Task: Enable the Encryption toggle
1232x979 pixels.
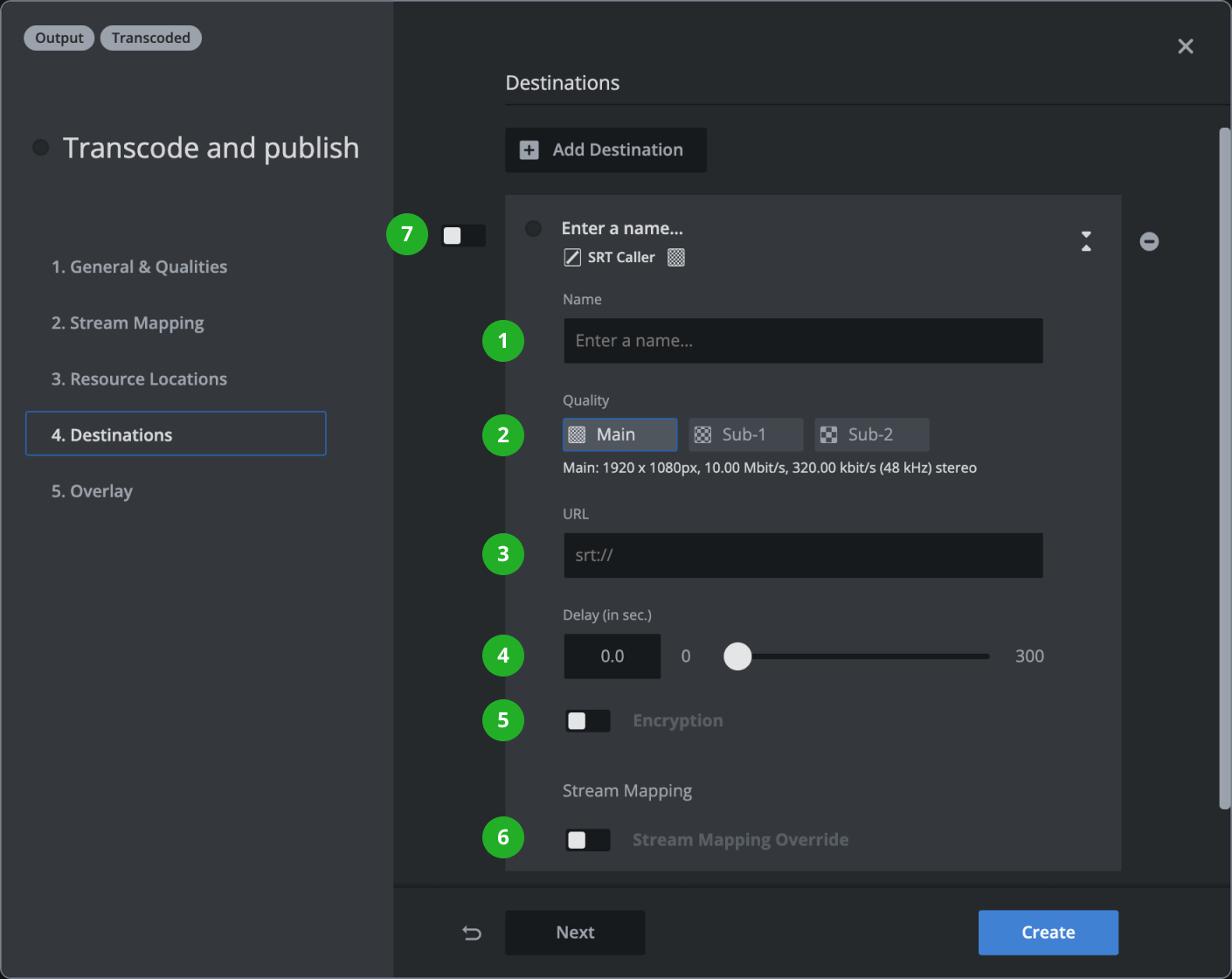Action: point(587,721)
